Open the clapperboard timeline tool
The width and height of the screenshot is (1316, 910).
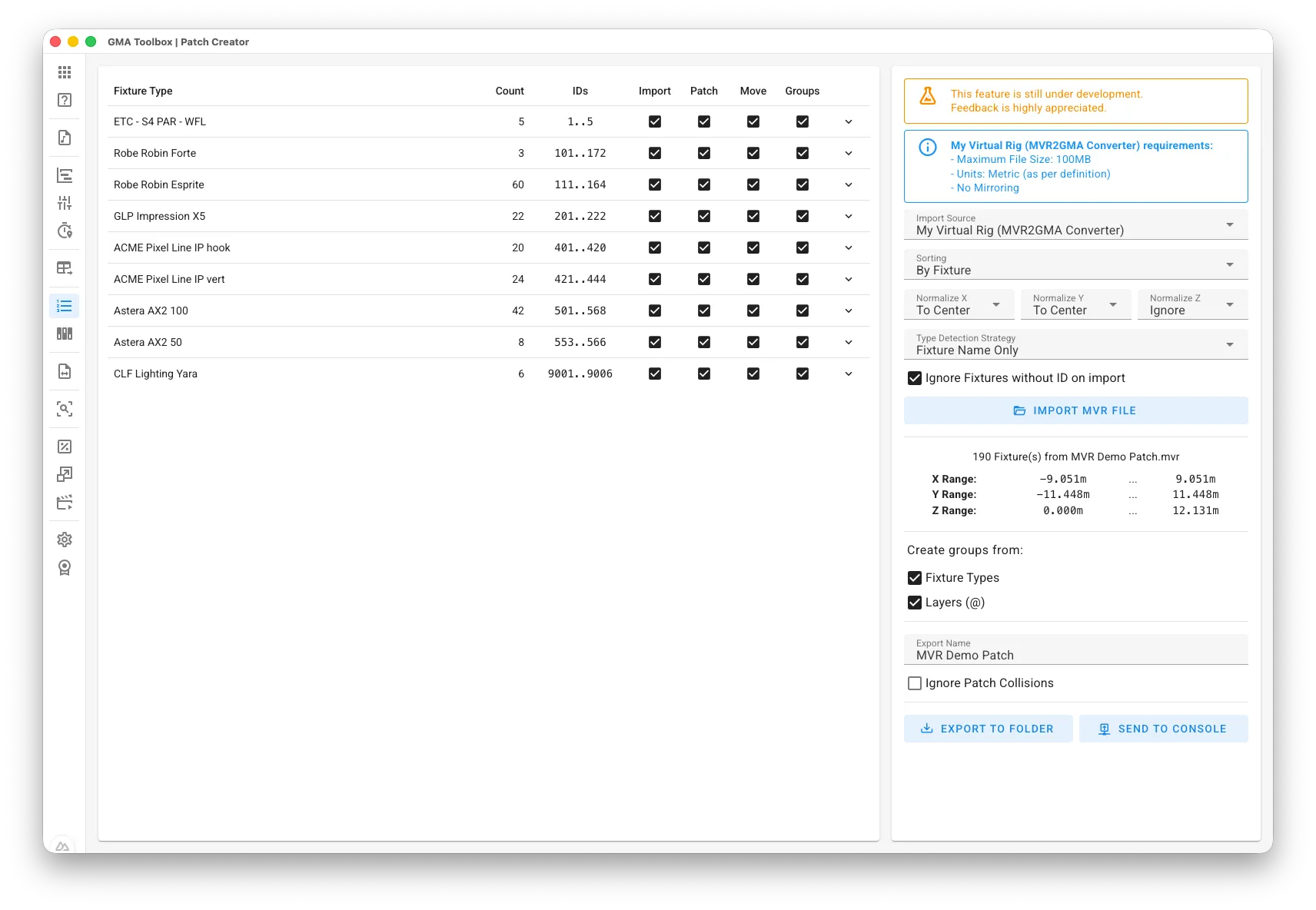point(65,501)
